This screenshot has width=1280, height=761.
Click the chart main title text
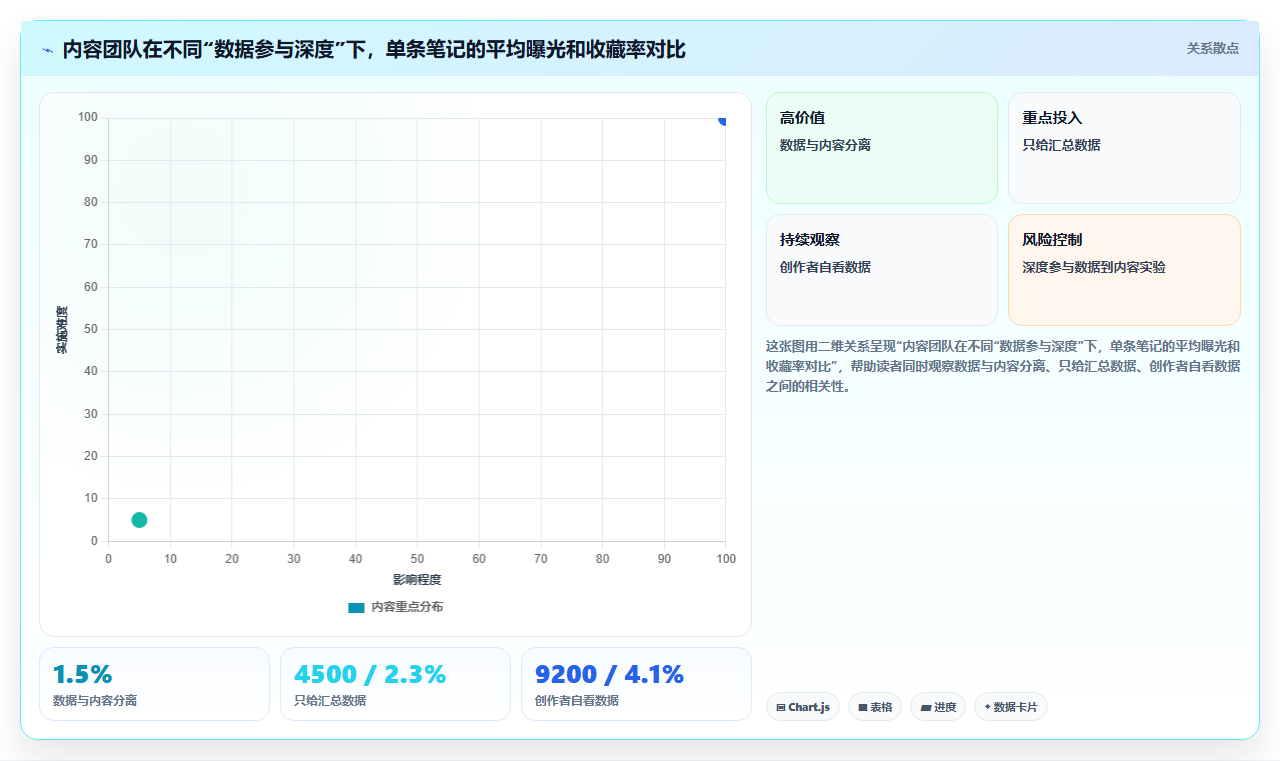pos(374,49)
